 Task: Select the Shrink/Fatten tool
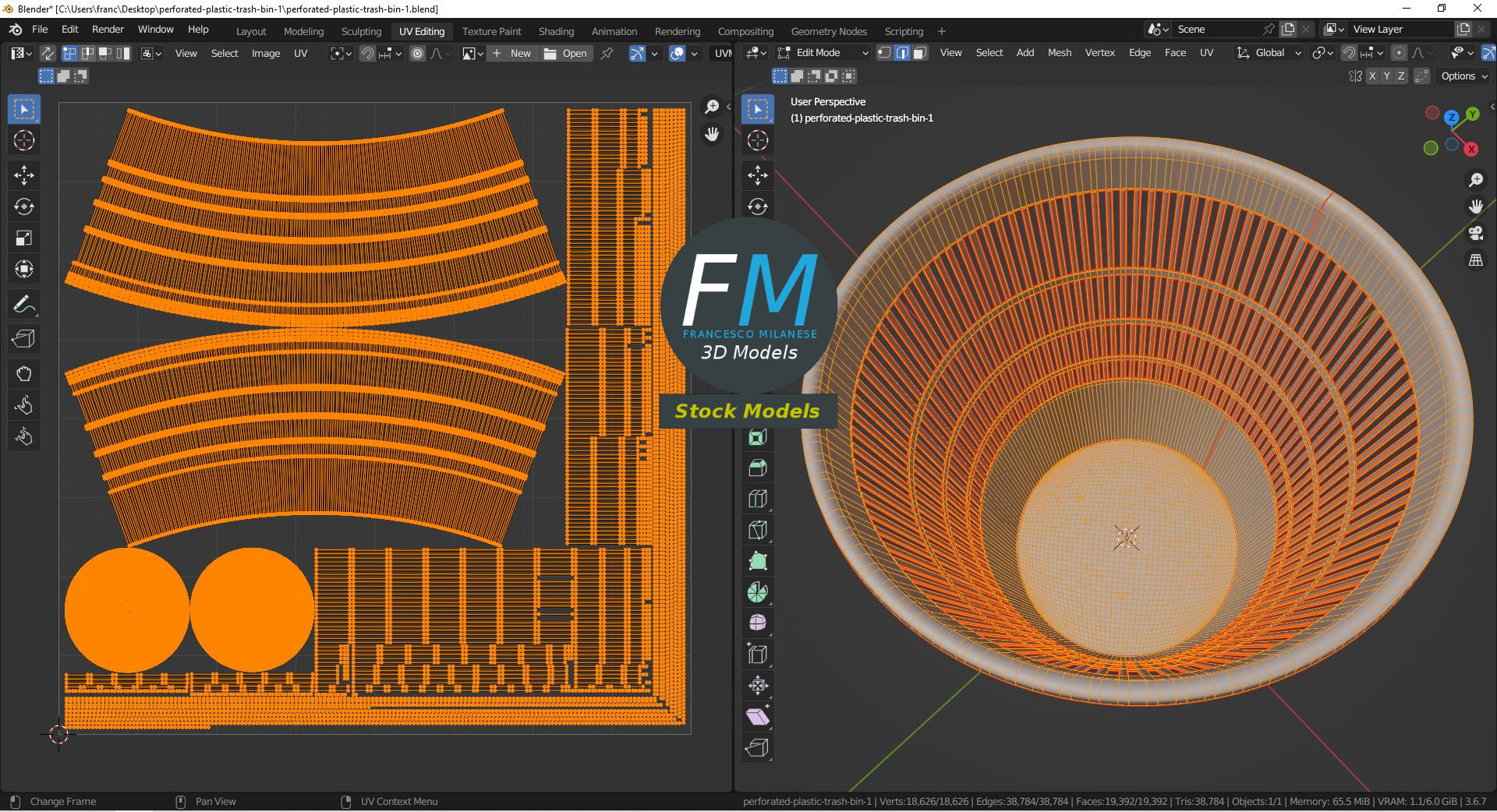(758, 686)
